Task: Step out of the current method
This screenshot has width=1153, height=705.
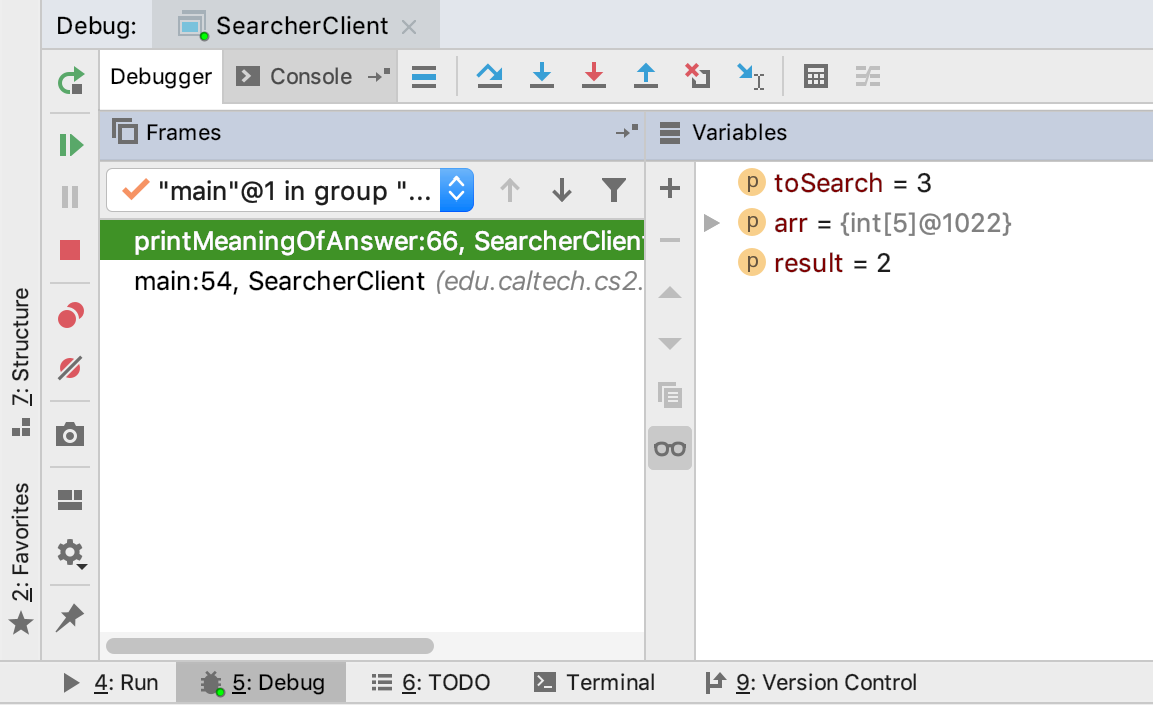Action: [646, 76]
